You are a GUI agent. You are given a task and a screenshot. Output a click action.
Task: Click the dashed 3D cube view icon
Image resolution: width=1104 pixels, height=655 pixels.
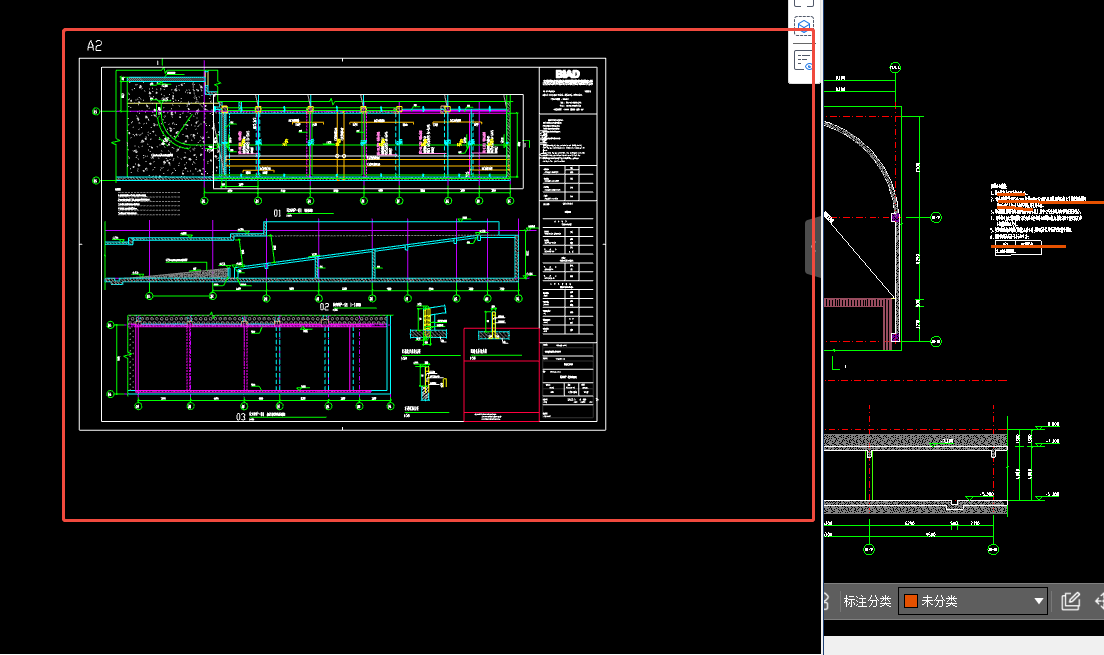pos(803,27)
